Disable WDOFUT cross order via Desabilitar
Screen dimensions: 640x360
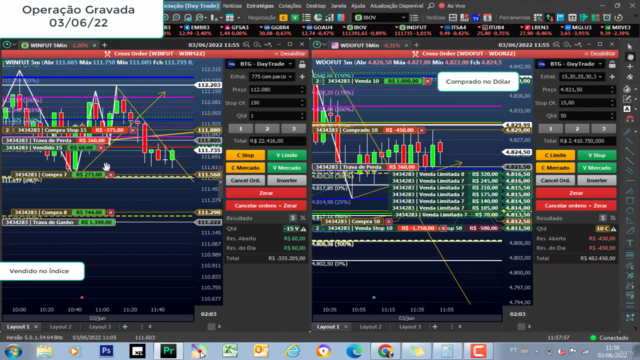(x=600, y=53)
